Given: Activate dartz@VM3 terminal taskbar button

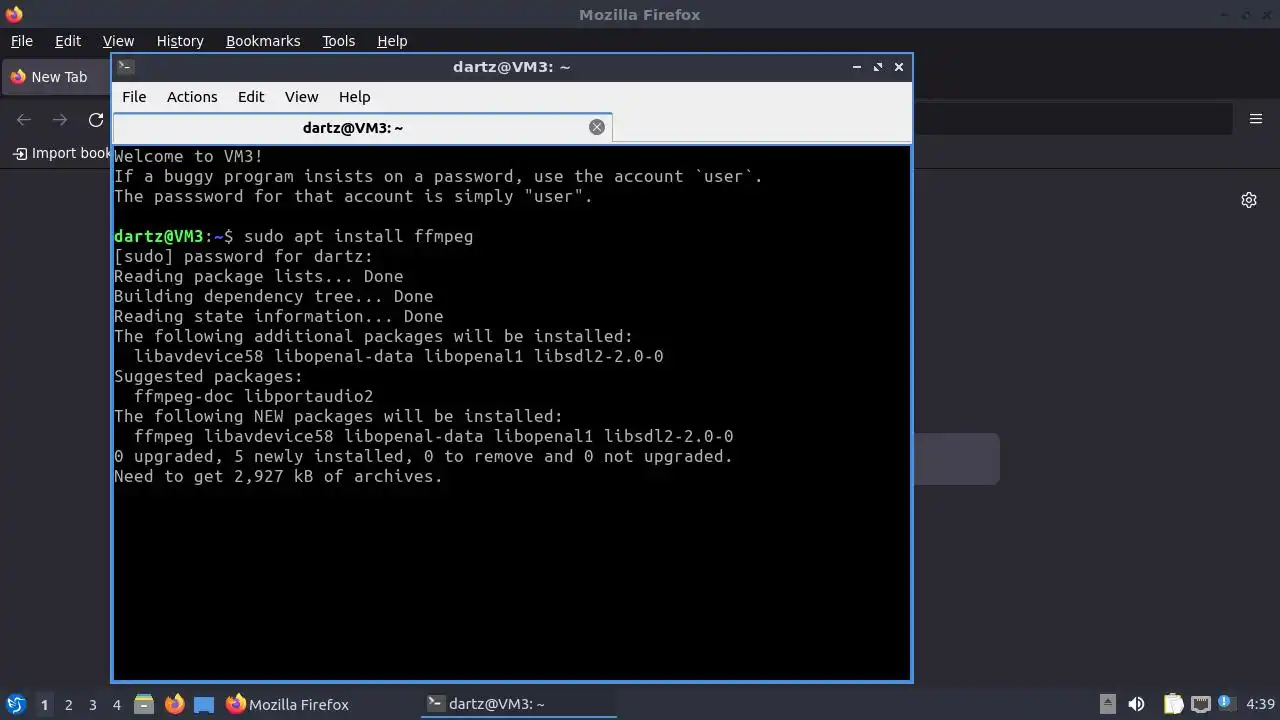Looking at the screenshot, I should (518, 704).
